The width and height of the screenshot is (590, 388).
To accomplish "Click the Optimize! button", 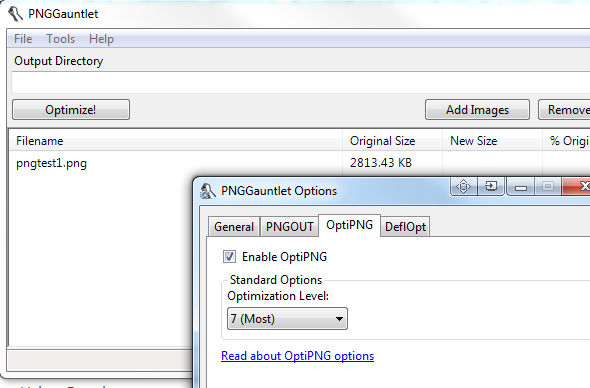I will [x=71, y=110].
